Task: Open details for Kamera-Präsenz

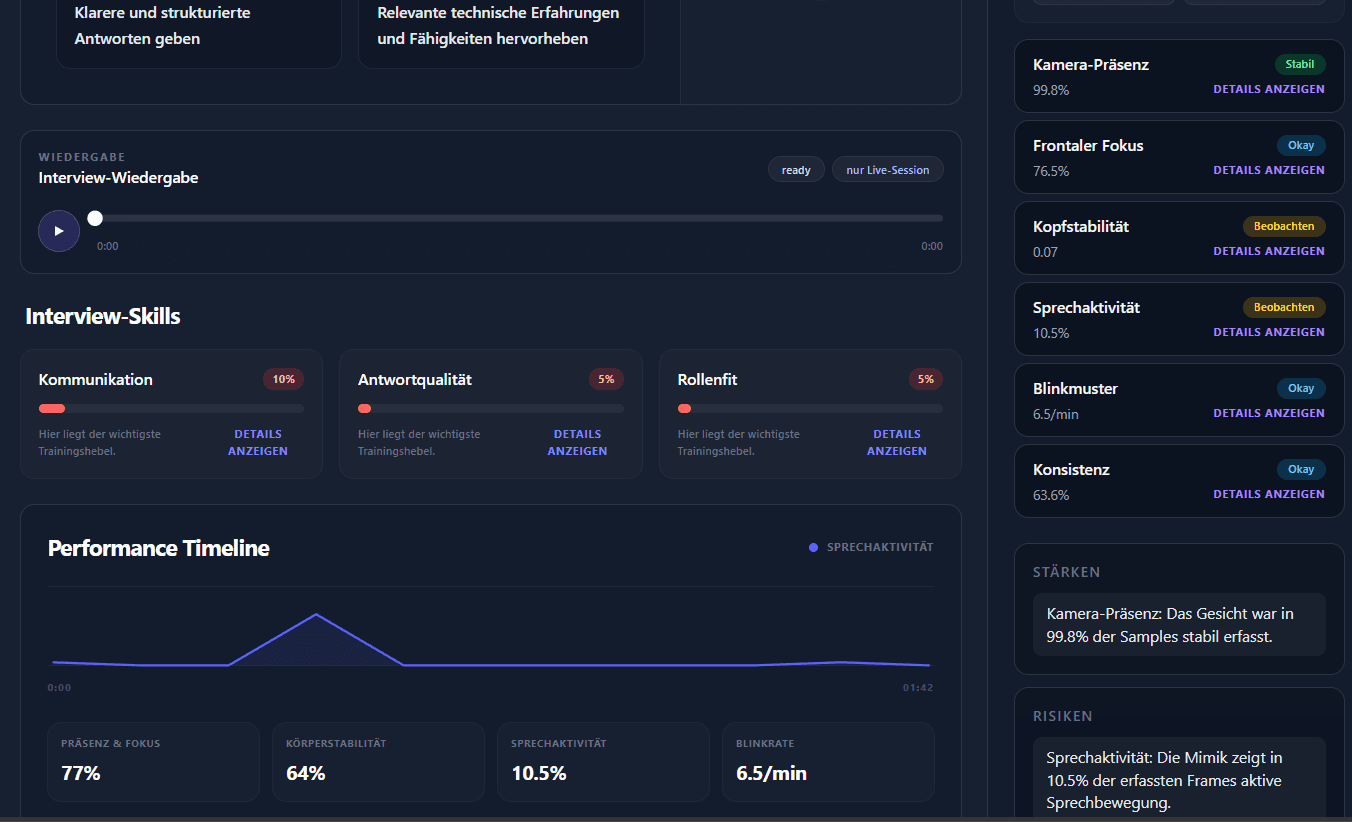Action: point(1269,89)
